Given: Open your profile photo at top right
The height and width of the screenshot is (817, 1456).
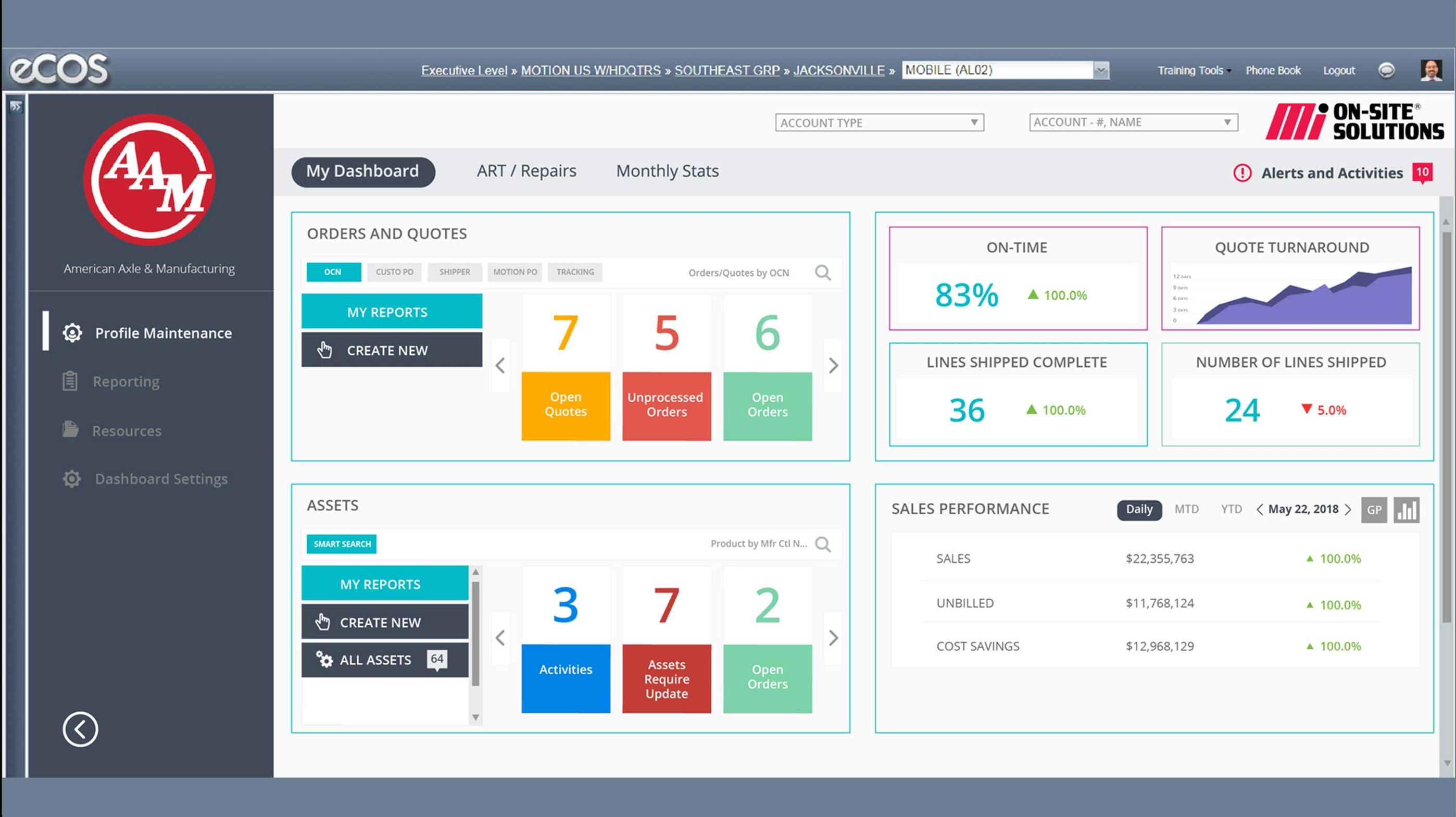Looking at the screenshot, I should 1432,70.
